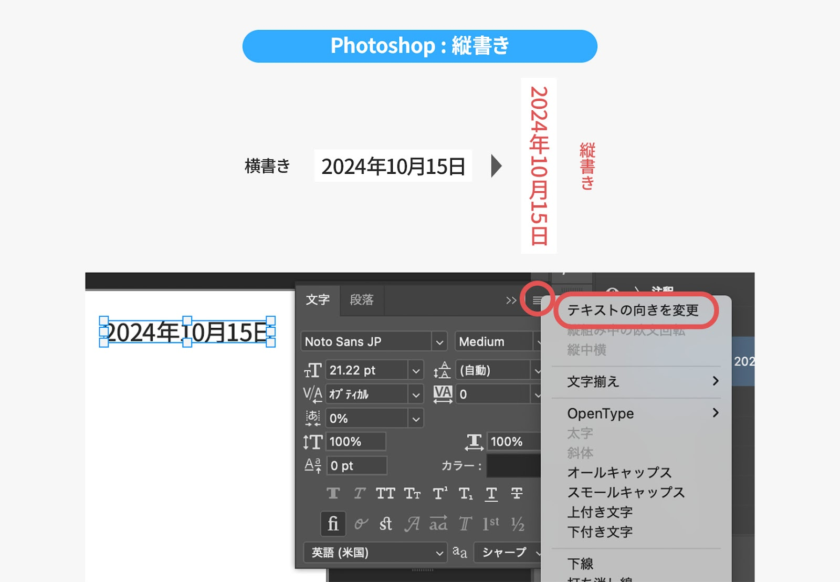
Task: Open the Character panel hamburger menu
Action: click(x=537, y=300)
